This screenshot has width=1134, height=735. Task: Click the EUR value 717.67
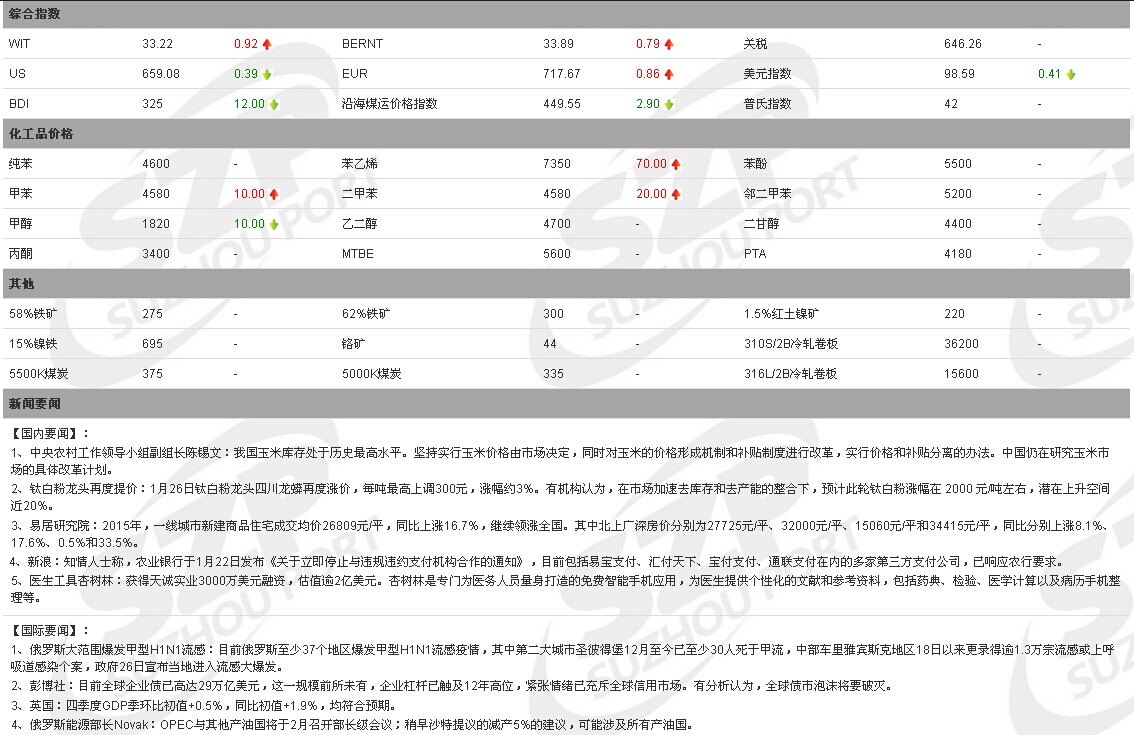tap(562, 74)
